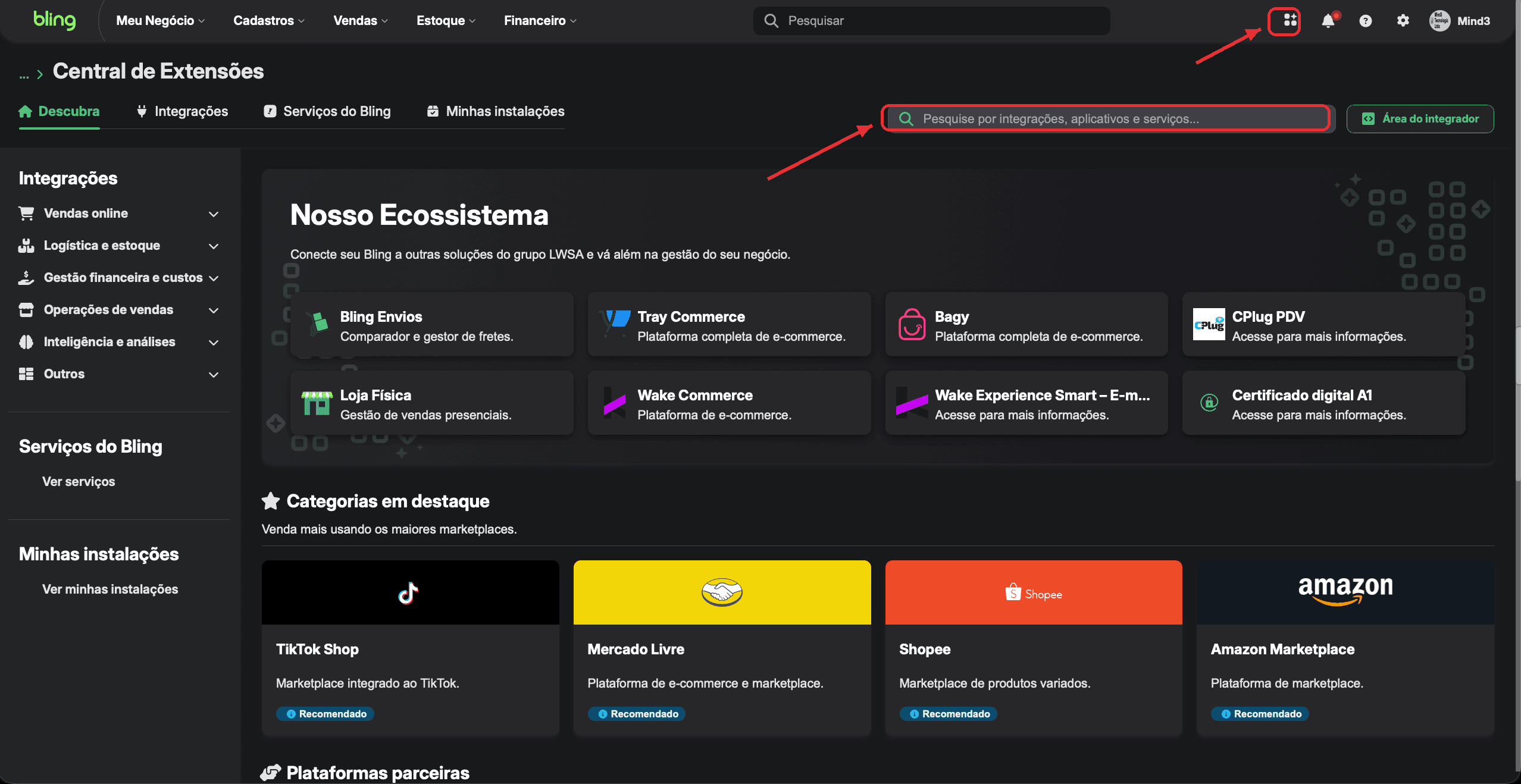Viewport: 1521px width, 784px height.
Task: Expand Inteligência e análises category
Action: coord(119,342)
